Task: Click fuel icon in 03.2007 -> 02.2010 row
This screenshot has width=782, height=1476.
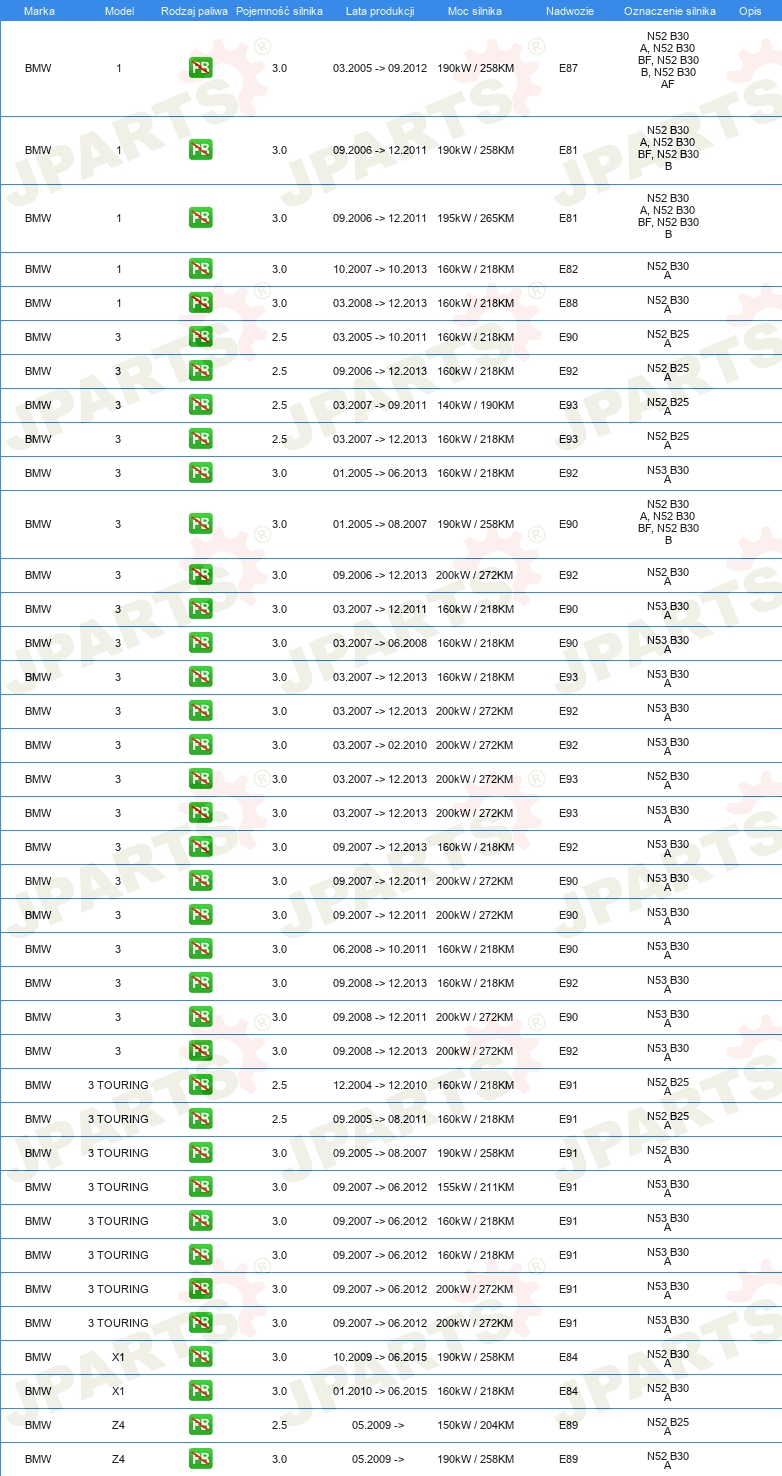Action: pyautogui.click(x=200, y=745)
